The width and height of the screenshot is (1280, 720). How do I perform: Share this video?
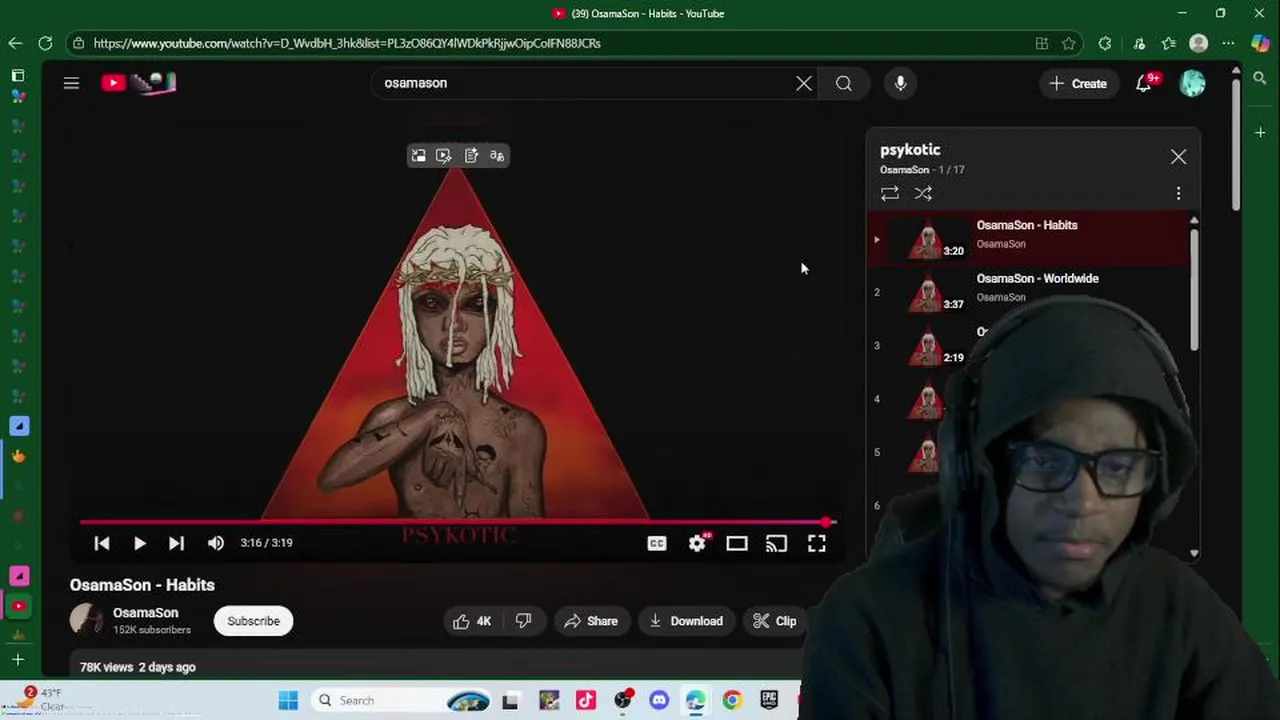coord(591,621)
